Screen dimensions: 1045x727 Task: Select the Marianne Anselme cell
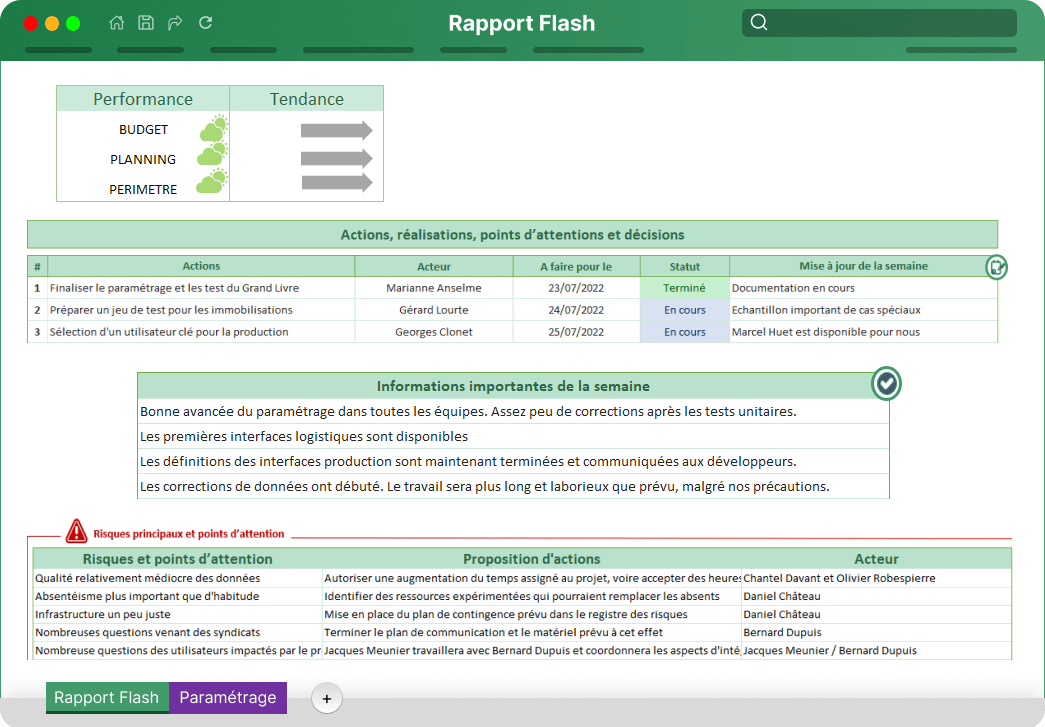point(434,288)
